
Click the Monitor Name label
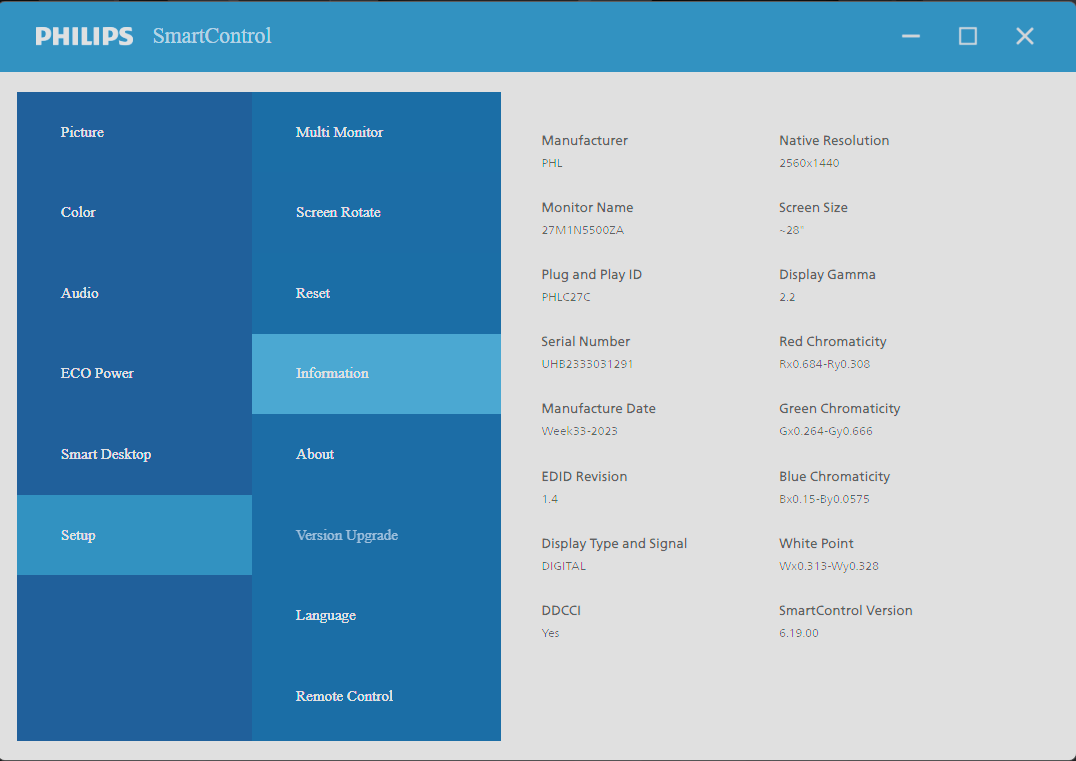click(x=587, y=208)
